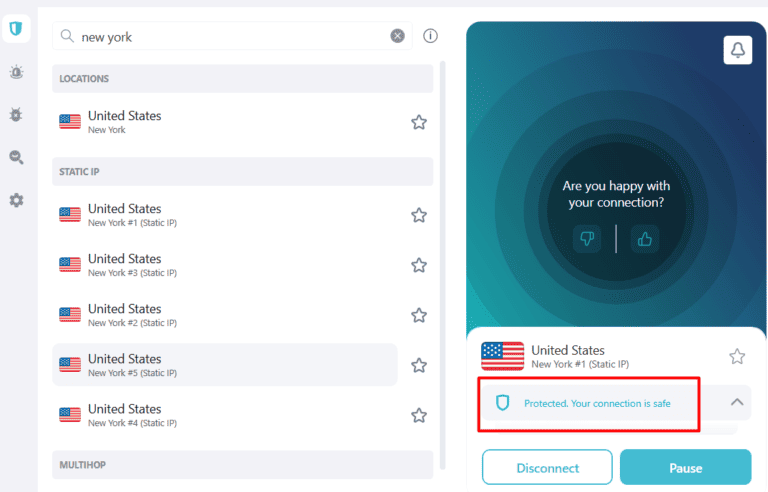
Task: Click the LOCATIONS section header
Action: (243, 78)
